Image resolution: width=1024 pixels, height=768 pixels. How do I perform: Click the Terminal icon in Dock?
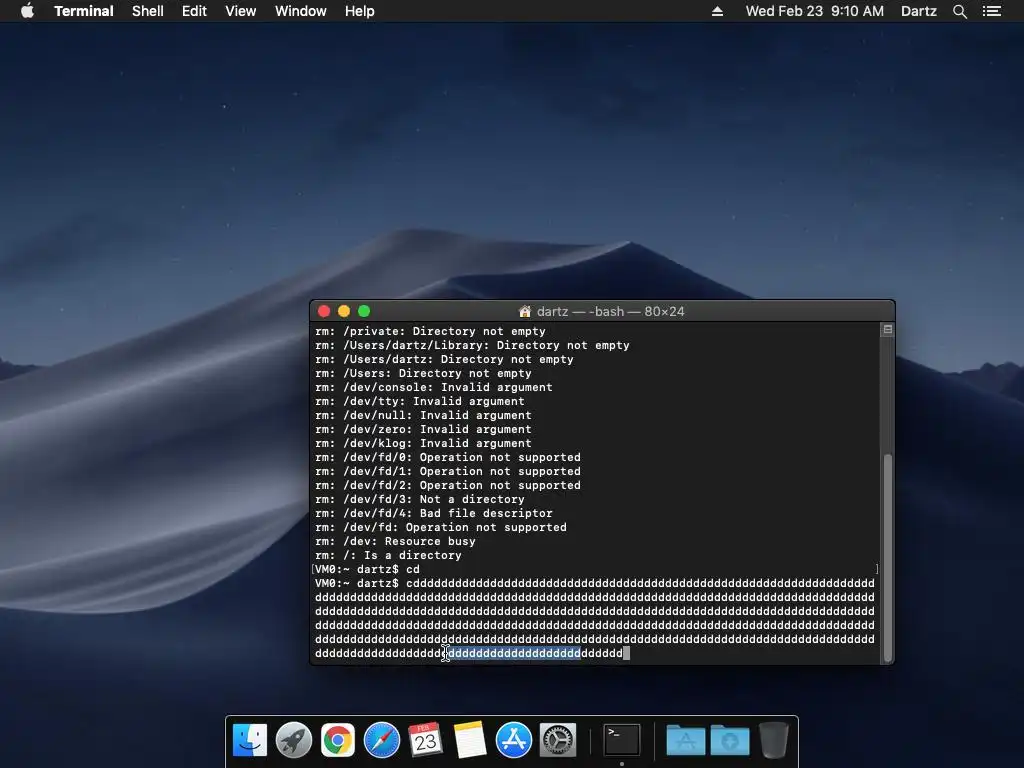tap(622, 741)
